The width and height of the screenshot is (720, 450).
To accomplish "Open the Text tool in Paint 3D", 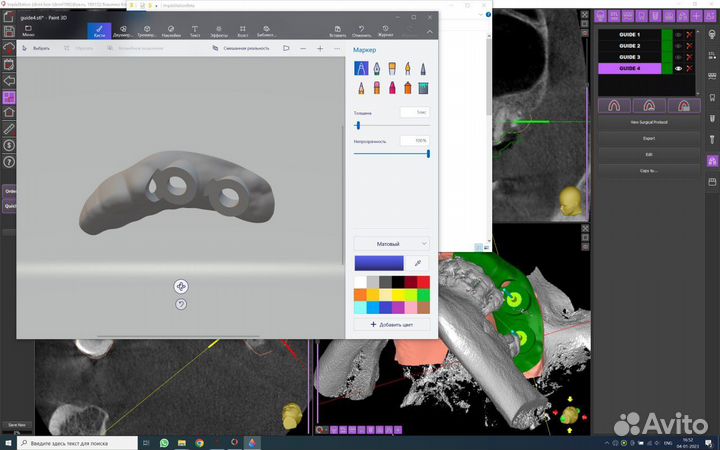I will point(194,31).
